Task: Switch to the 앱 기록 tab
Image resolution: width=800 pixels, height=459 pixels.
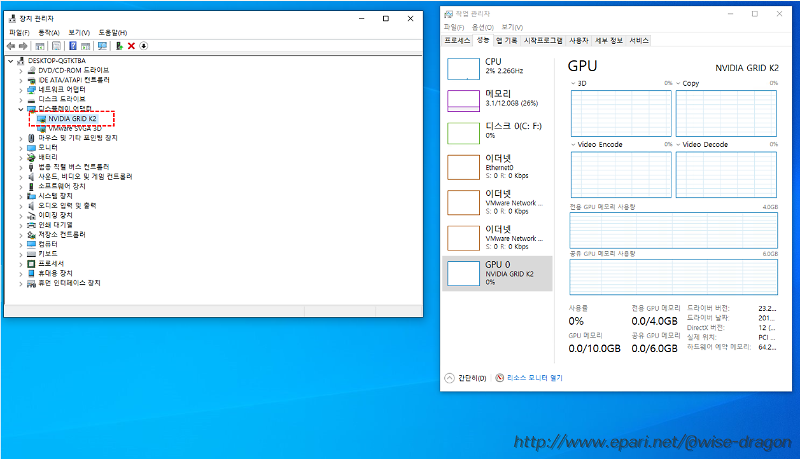Action: 507,41
